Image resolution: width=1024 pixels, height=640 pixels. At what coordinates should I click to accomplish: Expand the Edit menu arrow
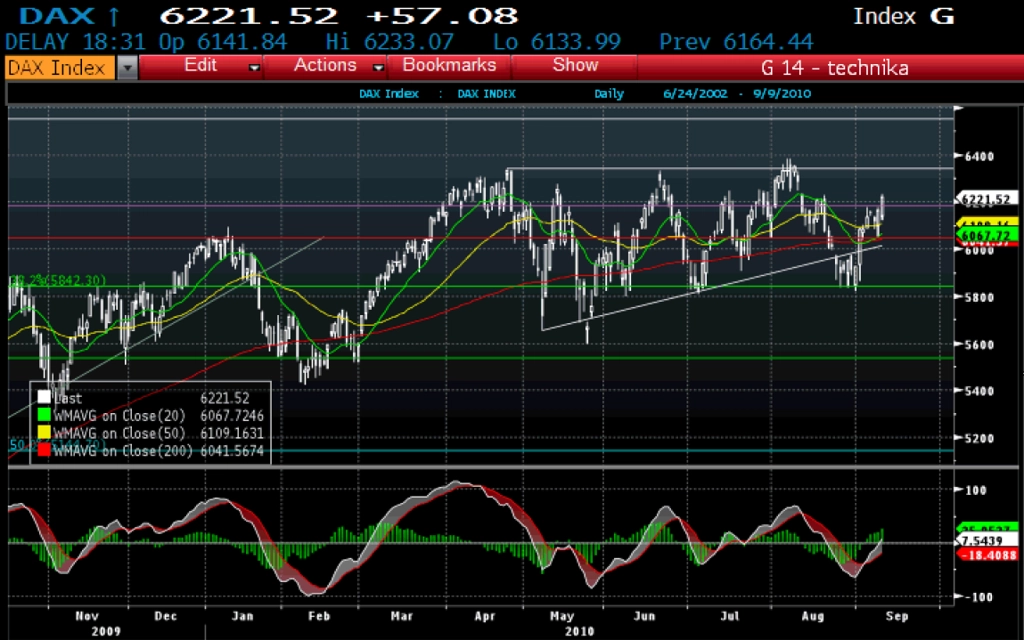[x=255, y=67]
